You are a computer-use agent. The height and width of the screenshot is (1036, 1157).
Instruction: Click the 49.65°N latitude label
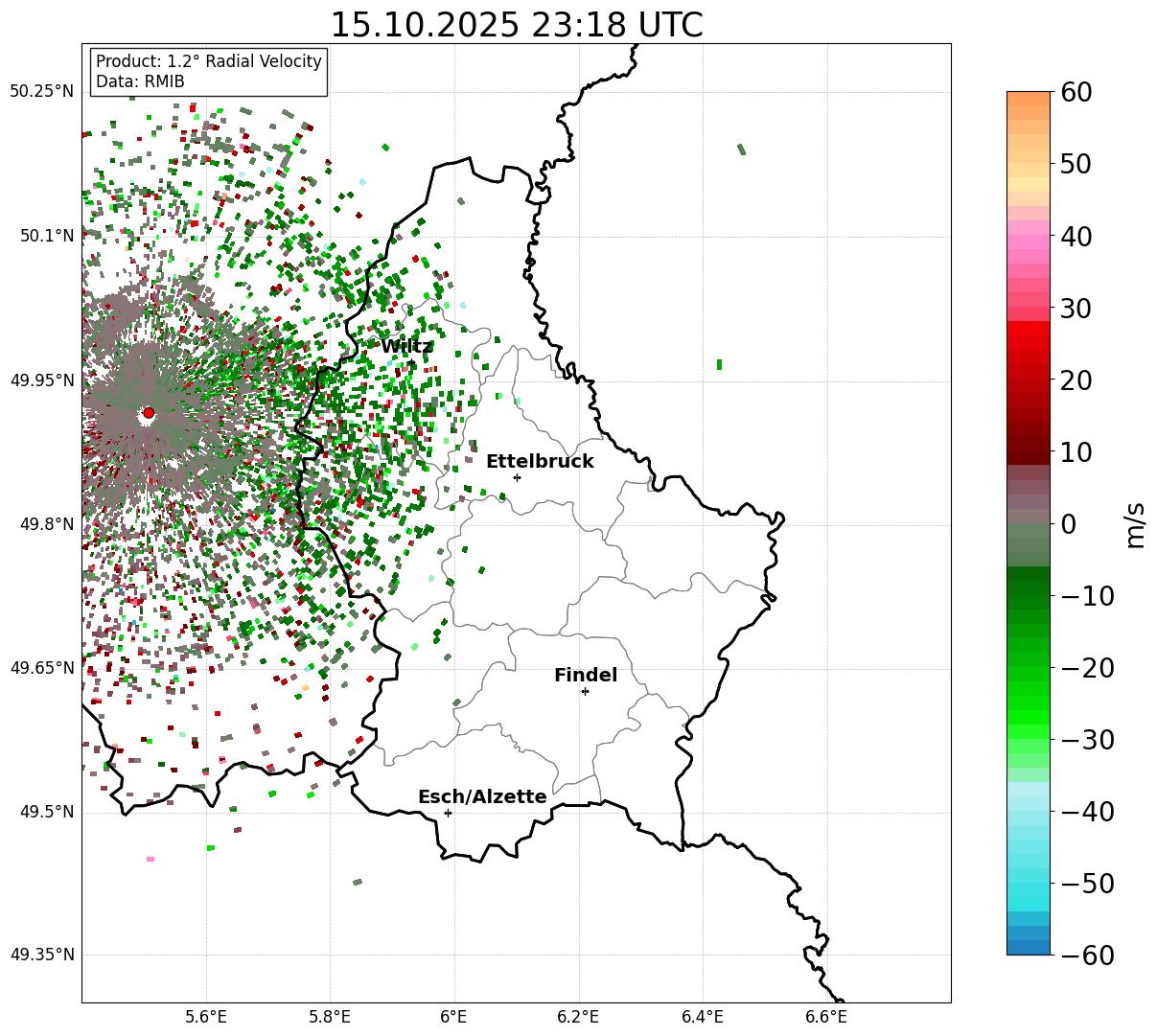(42, 668)
